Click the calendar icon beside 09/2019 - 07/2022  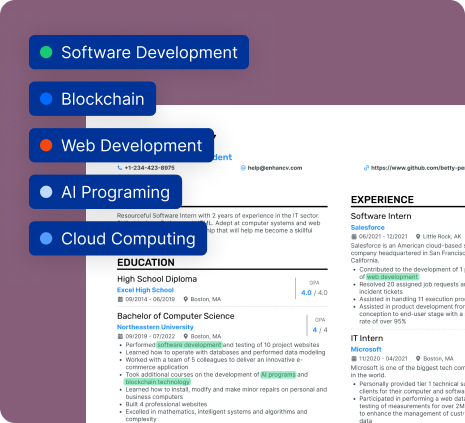(x=120, y=336)
